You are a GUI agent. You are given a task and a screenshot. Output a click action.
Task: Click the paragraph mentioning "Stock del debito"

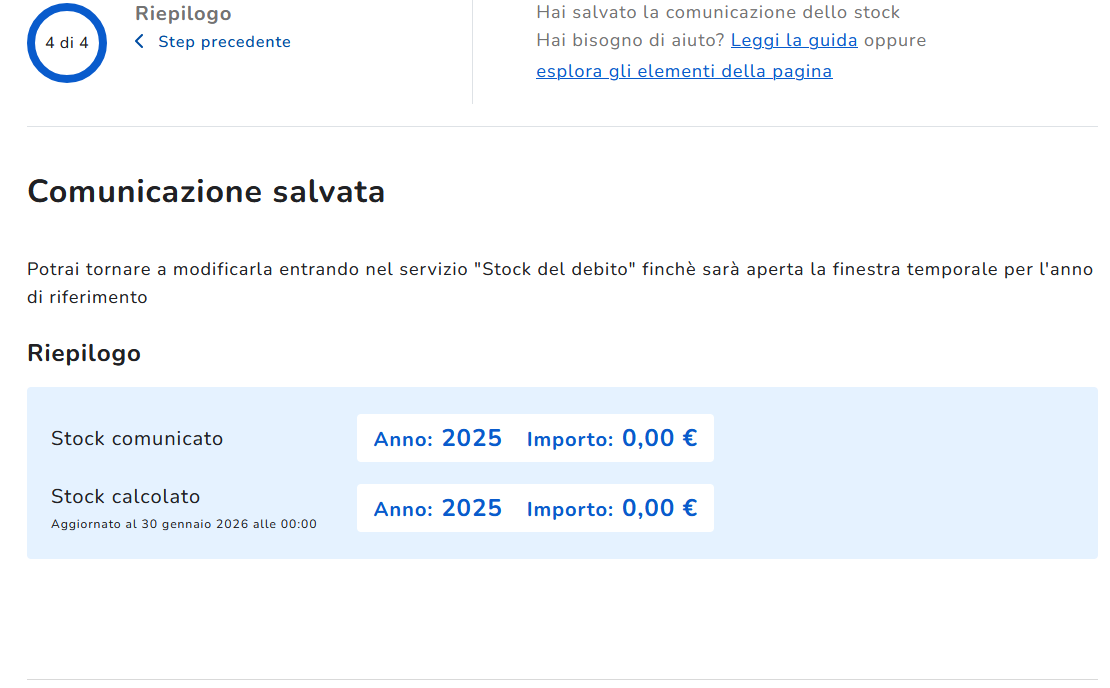pos(560,270)
